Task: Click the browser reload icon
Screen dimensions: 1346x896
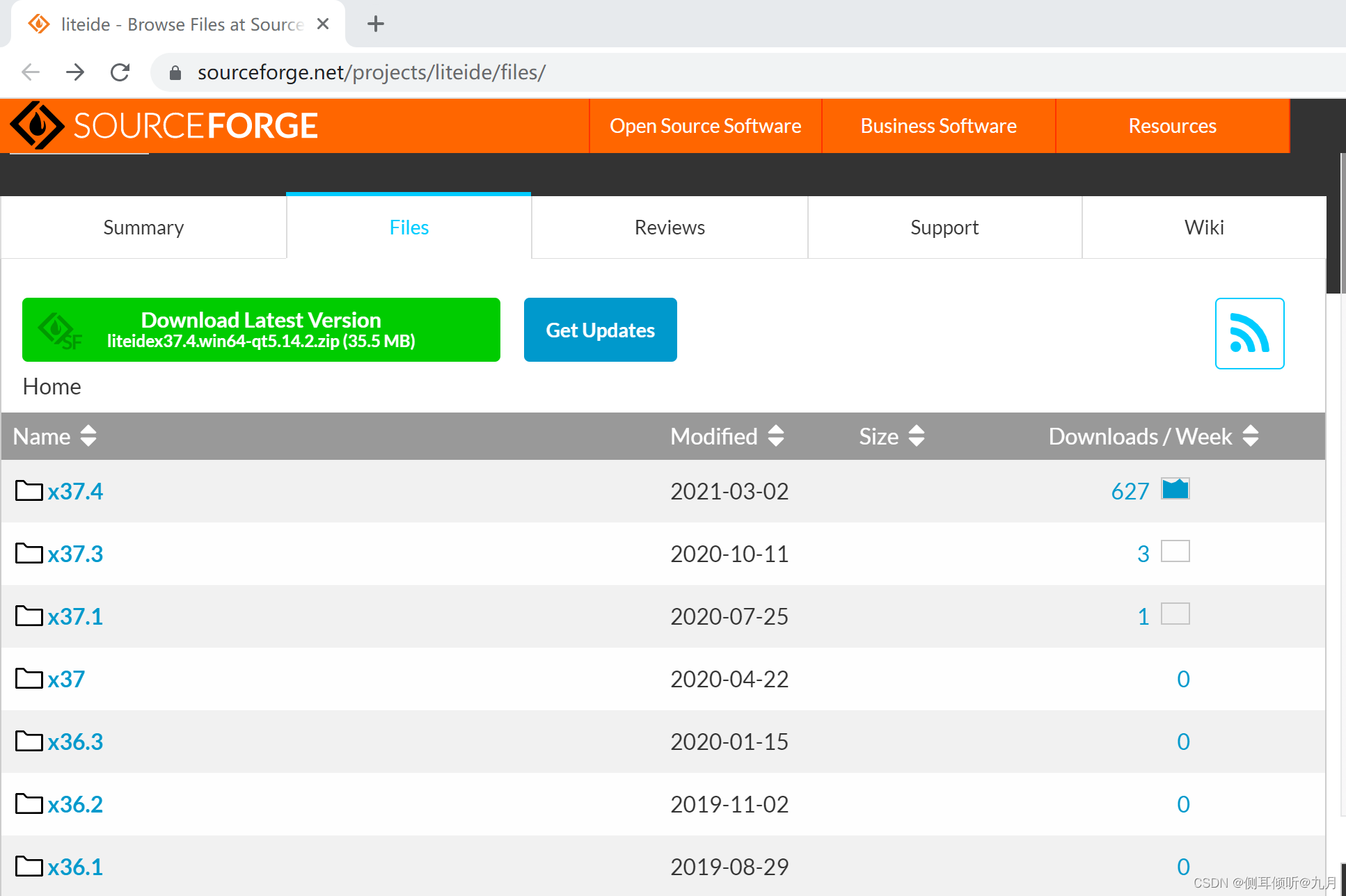Action: (120, 72)
